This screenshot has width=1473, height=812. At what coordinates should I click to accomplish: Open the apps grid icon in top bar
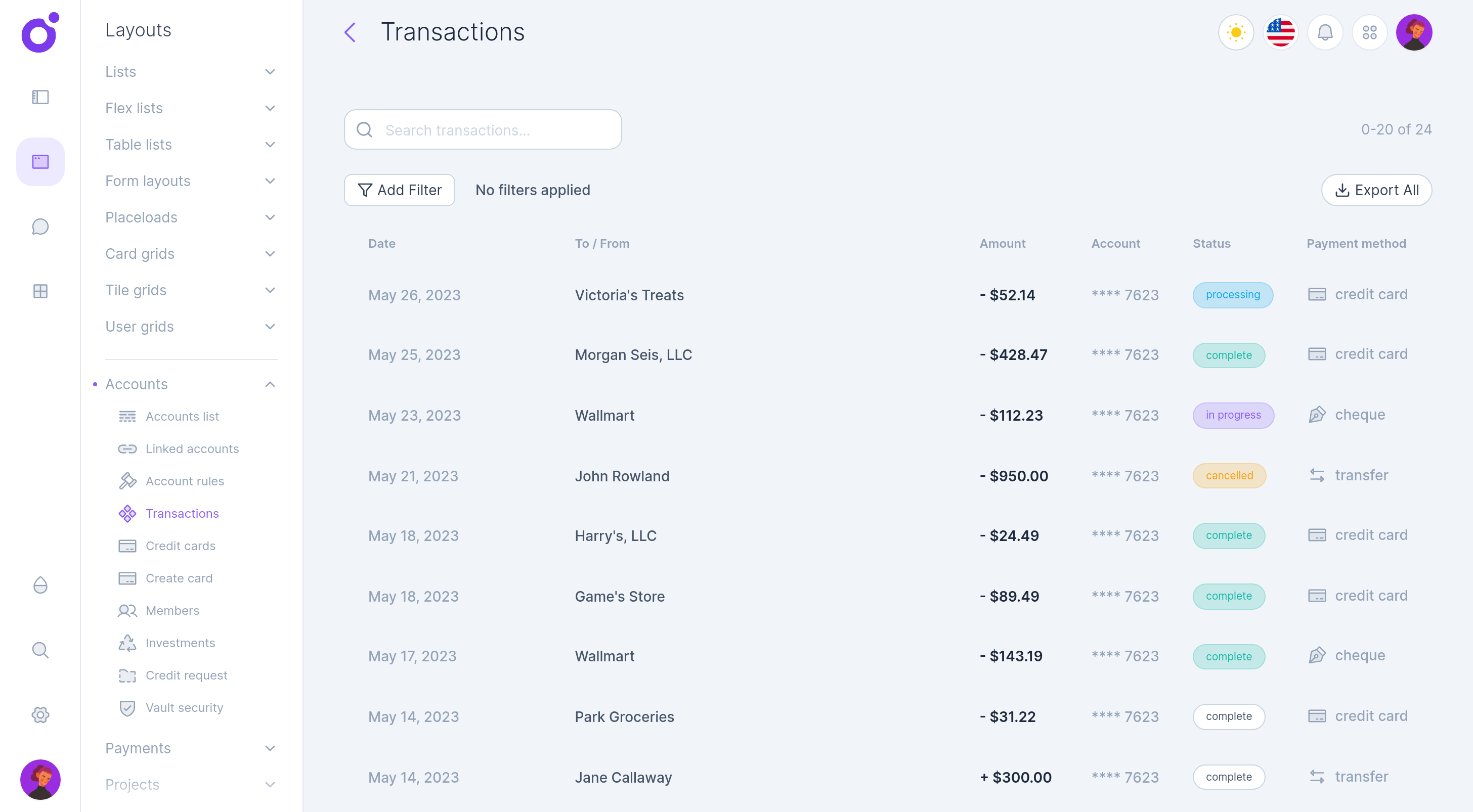[x=1370, y=32]
